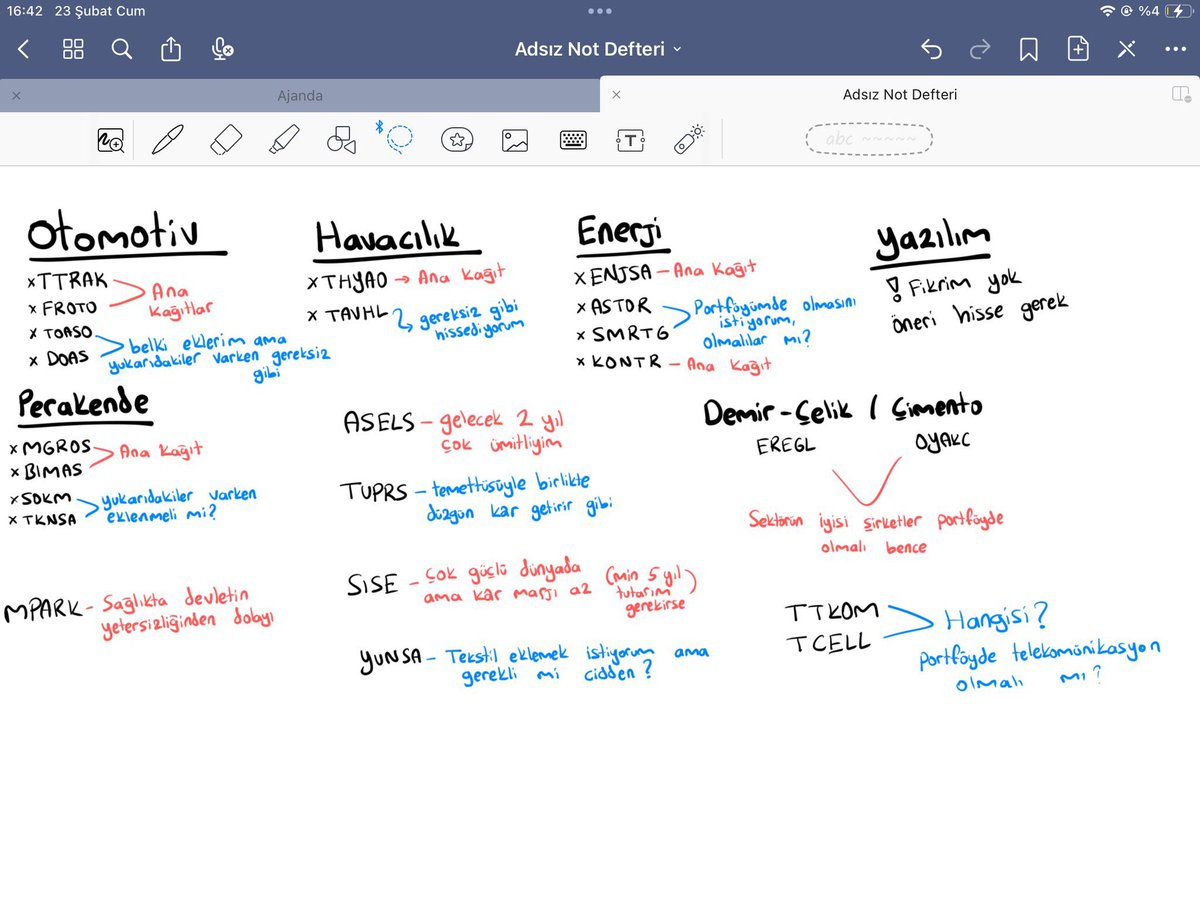This screenshot has height=900, width=1200.
Task: Tap the status bar clock 16:42
Action: coord(27,11)
